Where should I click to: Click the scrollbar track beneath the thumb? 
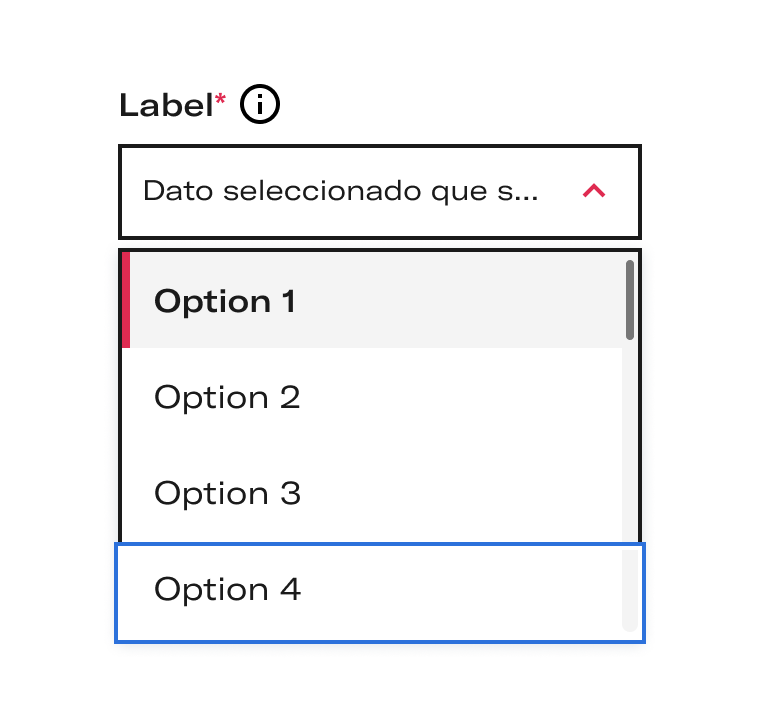tap(630, 486)
